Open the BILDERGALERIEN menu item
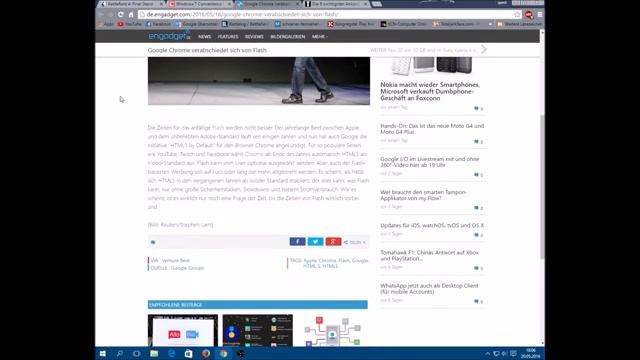640x360 pixels. tap(288, 37)
